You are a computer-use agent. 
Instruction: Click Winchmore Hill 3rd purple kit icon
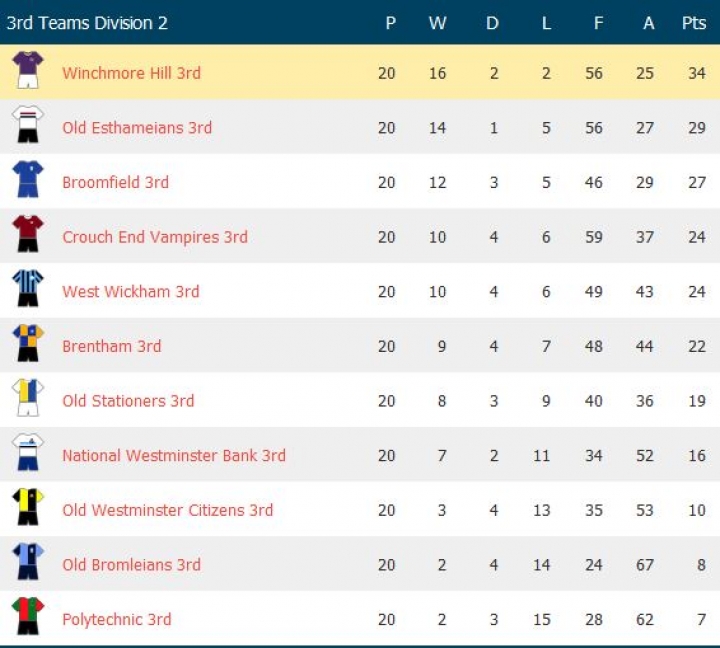28,70
